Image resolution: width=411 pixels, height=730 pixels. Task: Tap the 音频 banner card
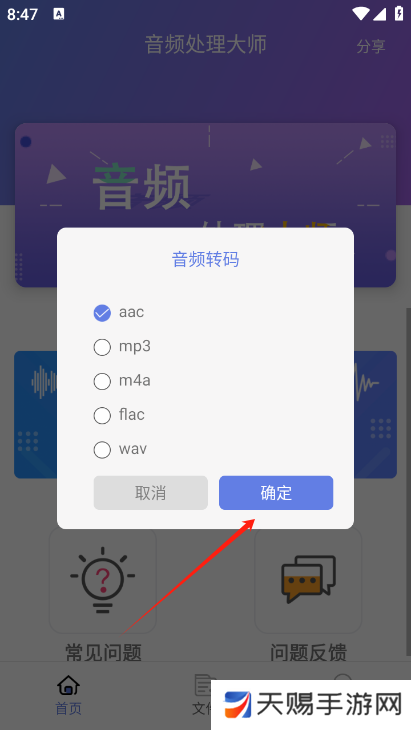pyautogui.click(x=205, y=205)
